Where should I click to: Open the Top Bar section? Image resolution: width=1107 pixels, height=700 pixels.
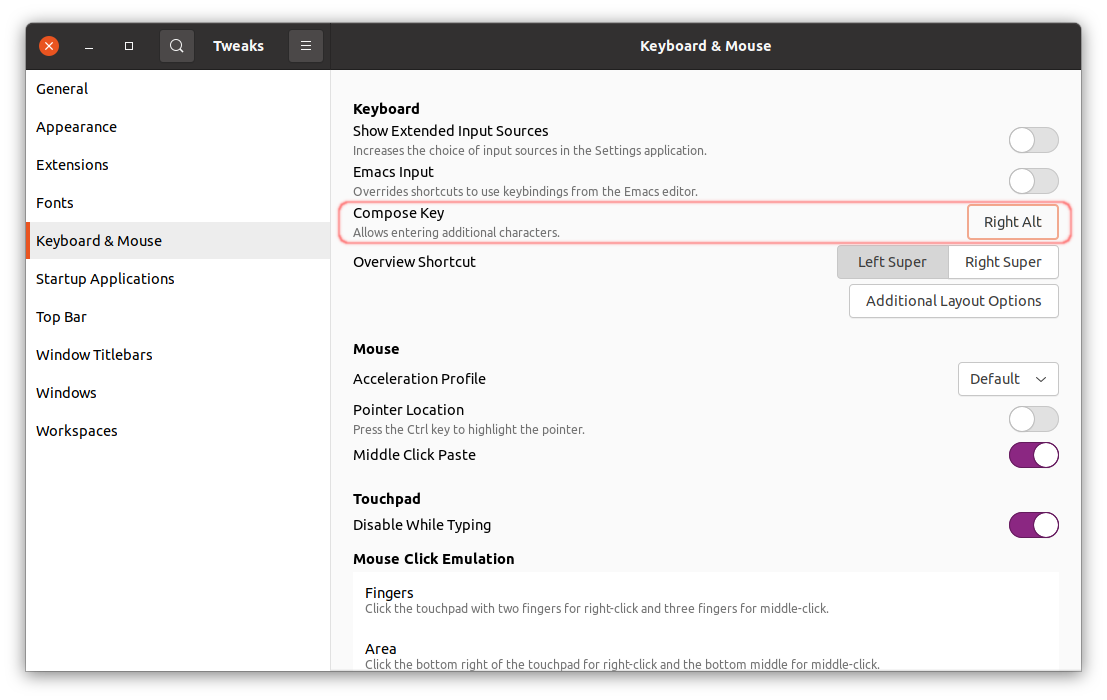coord(178,317)
